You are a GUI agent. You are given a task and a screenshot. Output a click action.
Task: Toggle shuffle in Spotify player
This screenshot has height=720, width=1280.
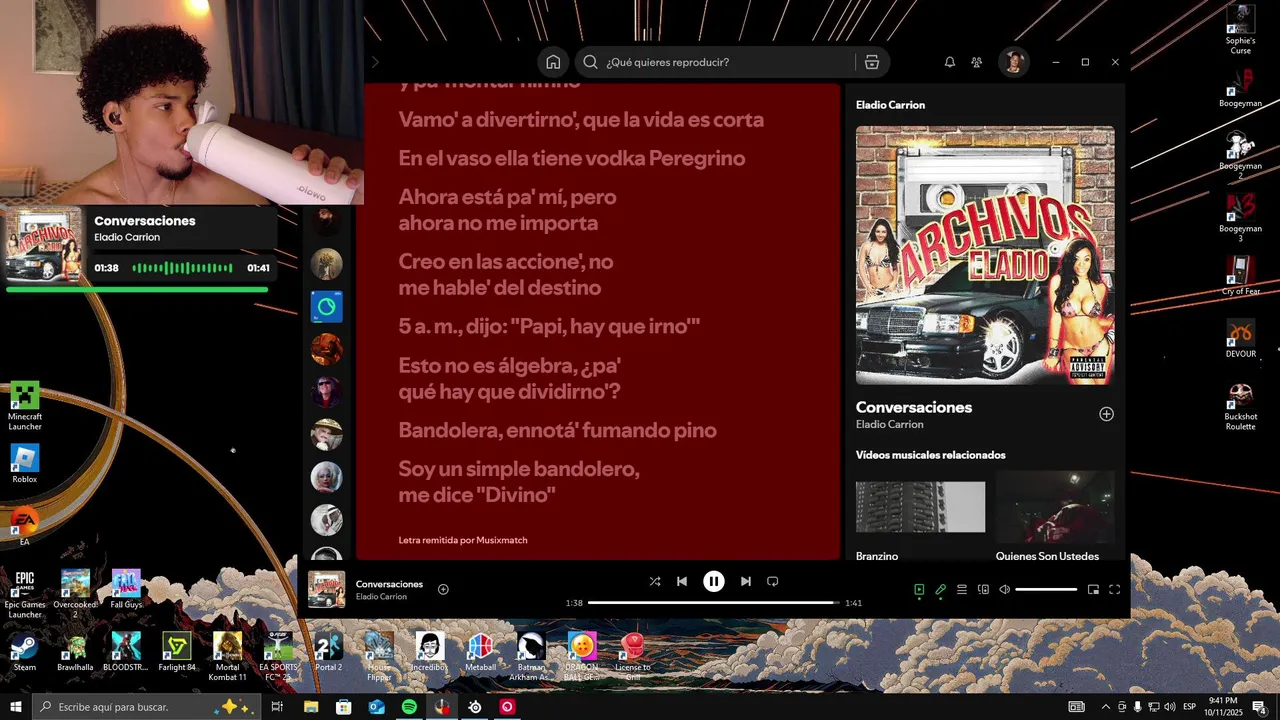[655, 581]
